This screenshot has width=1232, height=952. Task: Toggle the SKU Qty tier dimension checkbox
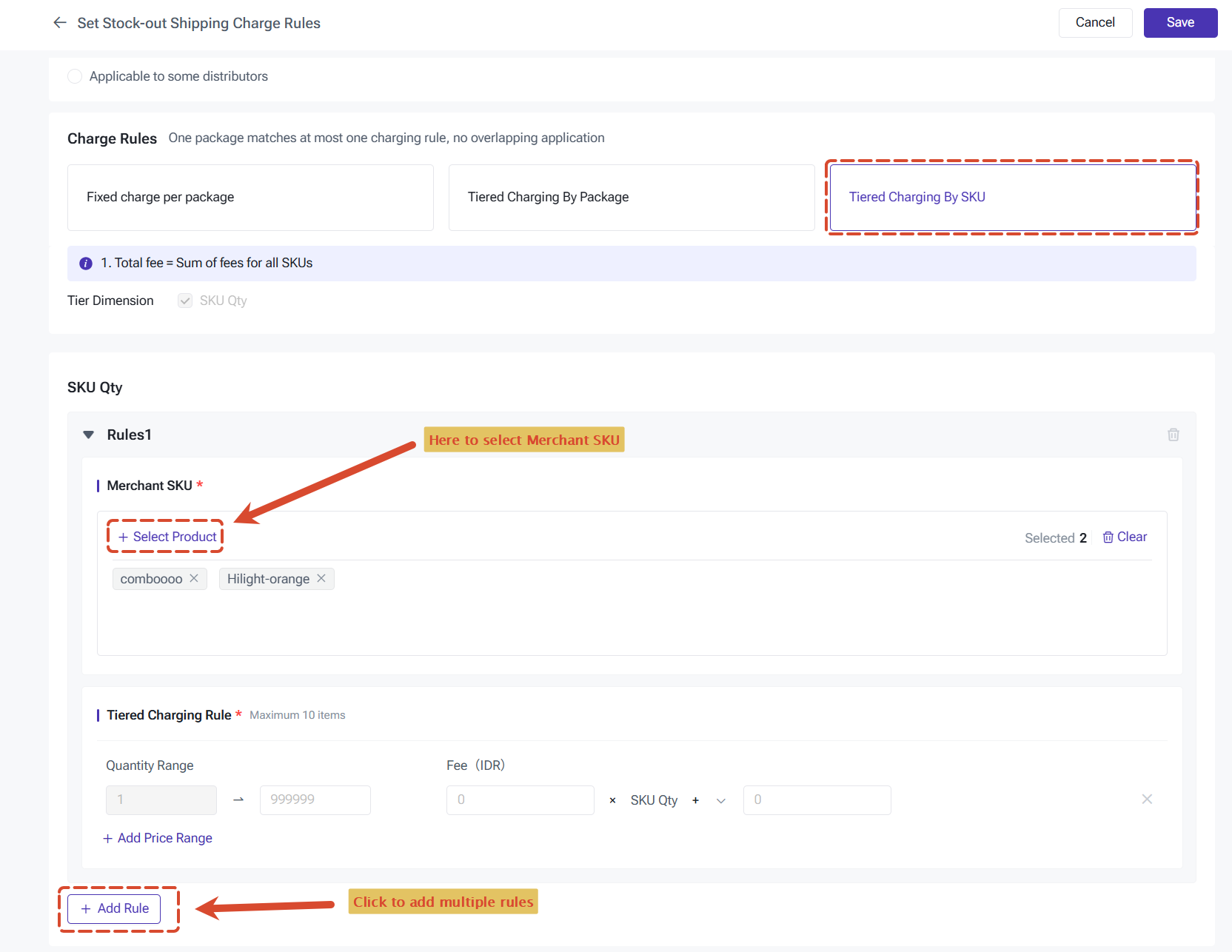(185, 301)
